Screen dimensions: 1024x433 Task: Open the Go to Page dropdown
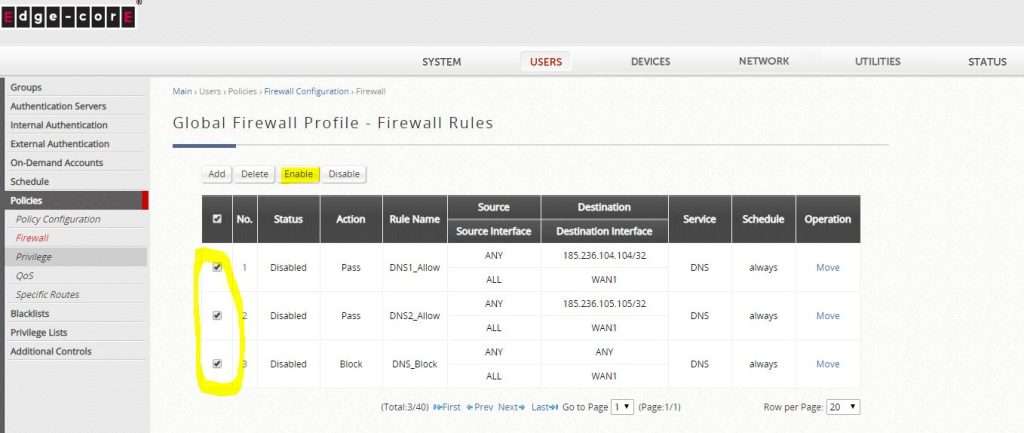[x=623, y=407]
